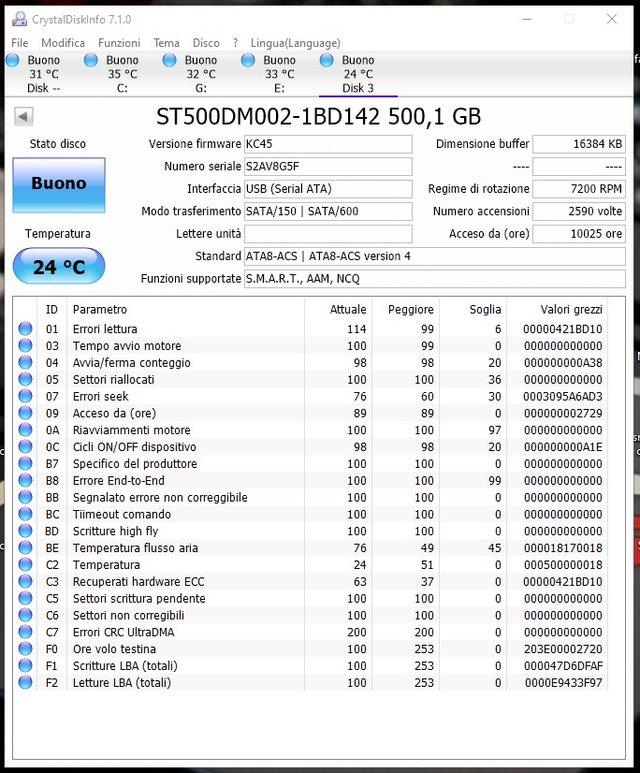Click the Dimensione buffer value 16384 KB
The image size is (640, 773).
579,144
